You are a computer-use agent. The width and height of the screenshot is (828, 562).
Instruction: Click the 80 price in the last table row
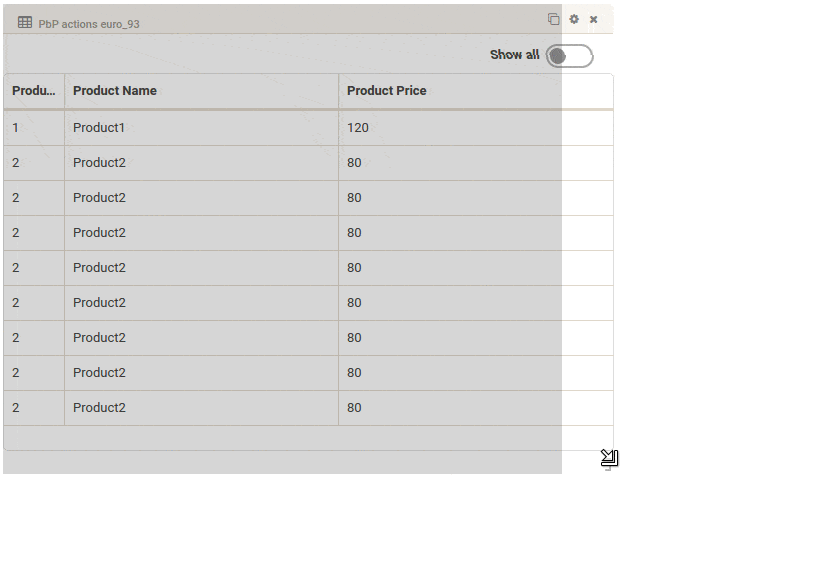[x=354, y=408]
